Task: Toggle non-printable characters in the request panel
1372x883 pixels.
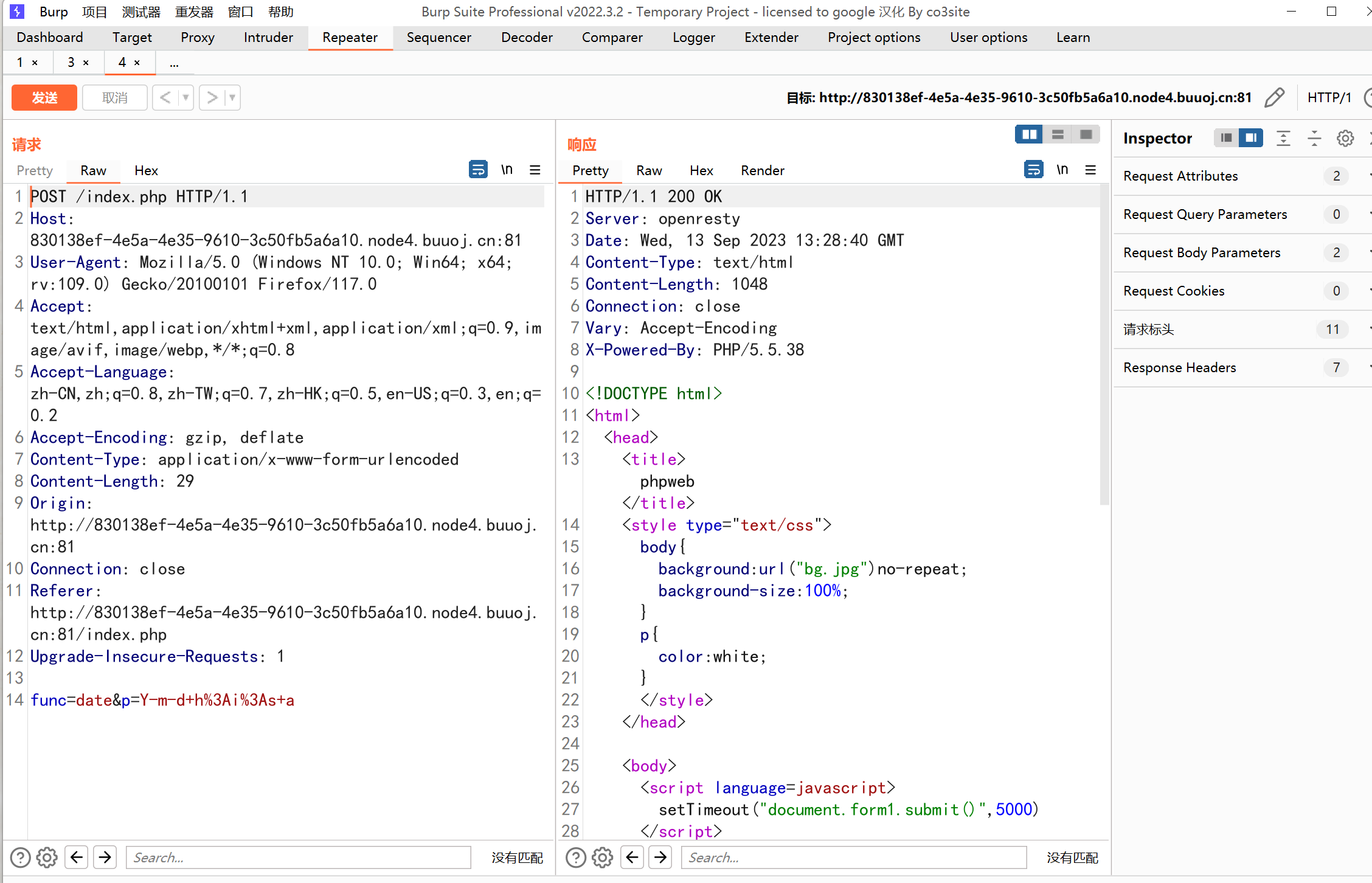Action: coord(507,170)
